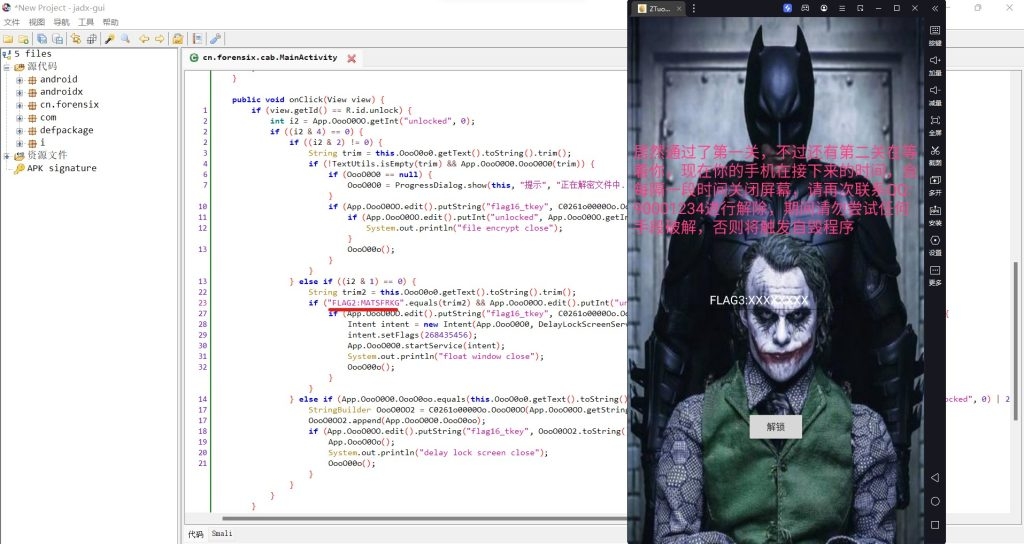1024x544 pixels.
Task: Click the emulator screenshot scissors (截图) icon
Action: [935, 155]
